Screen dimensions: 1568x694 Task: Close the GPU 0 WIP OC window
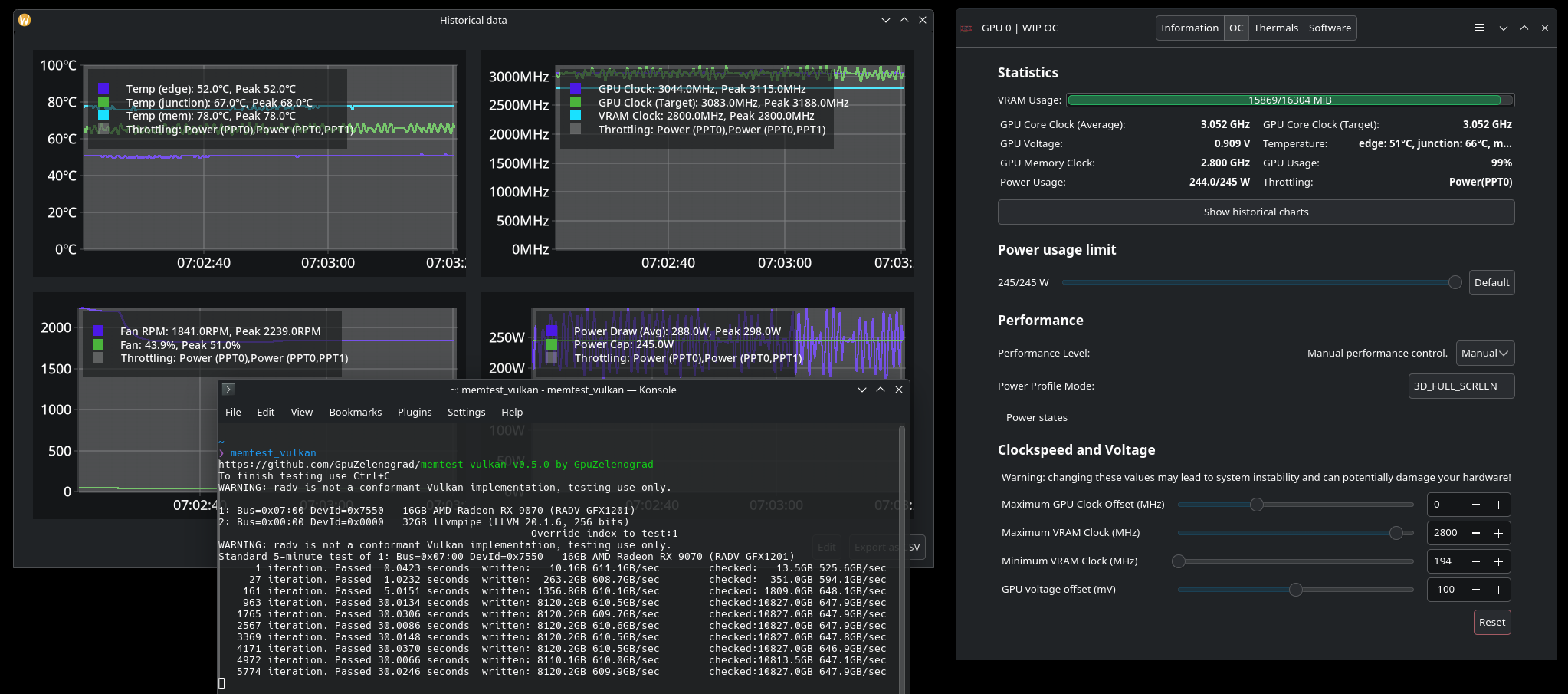tap(1545, 28)
